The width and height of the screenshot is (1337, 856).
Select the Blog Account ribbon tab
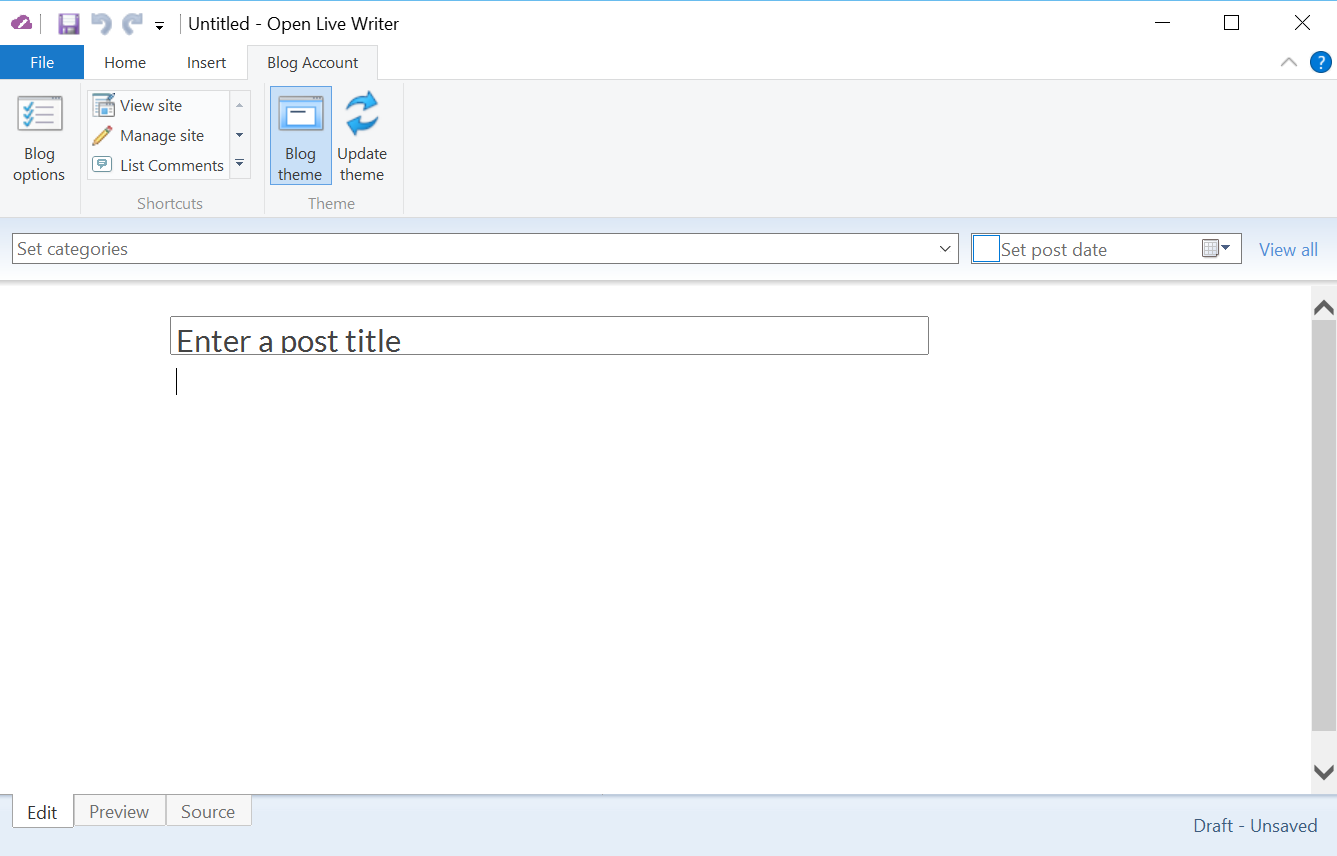click(x=313, y=62)
